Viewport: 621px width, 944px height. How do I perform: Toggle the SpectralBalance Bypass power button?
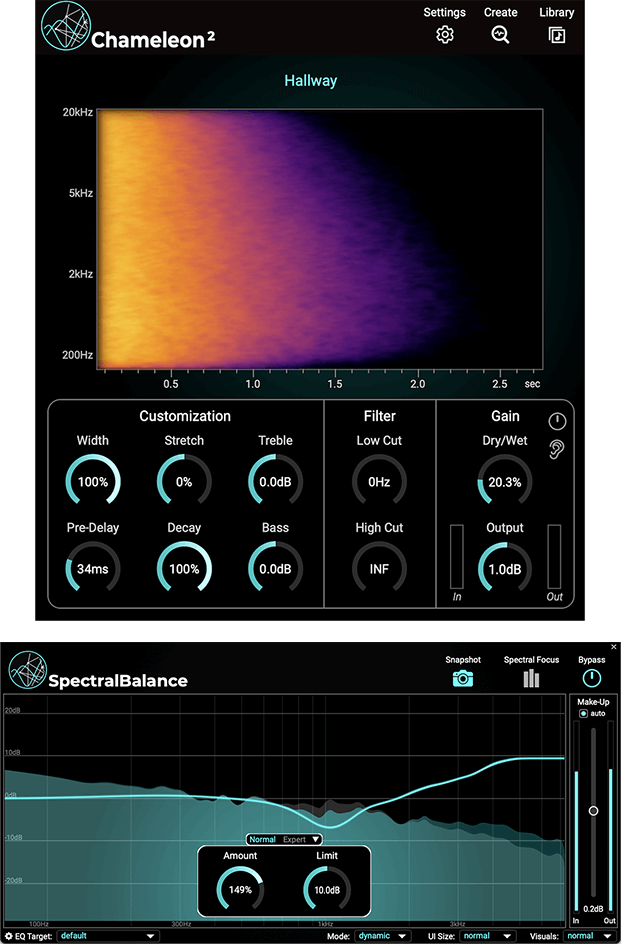[x=591, y=678]
